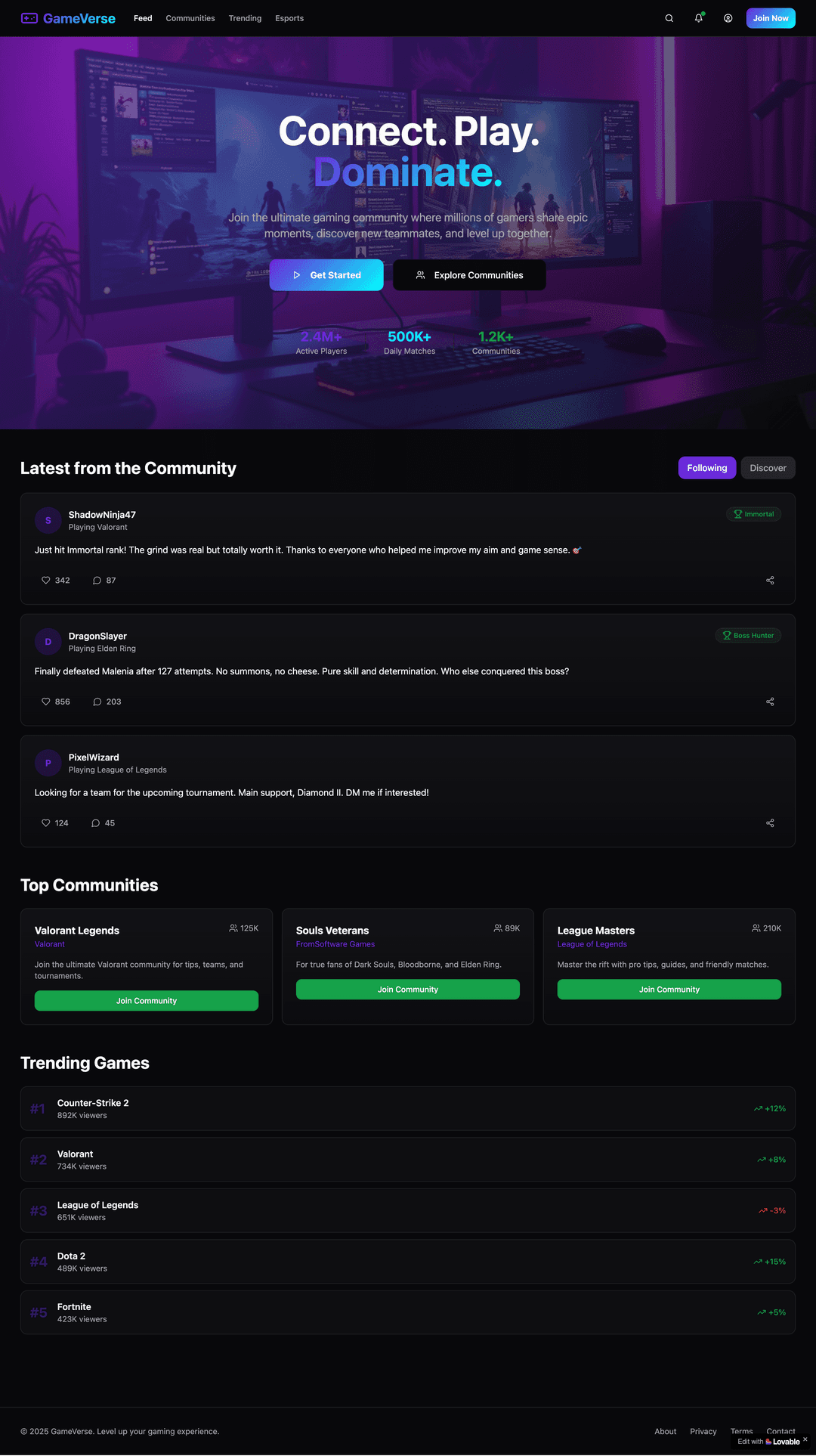Go to the Esports nav item

coord(289,18)
